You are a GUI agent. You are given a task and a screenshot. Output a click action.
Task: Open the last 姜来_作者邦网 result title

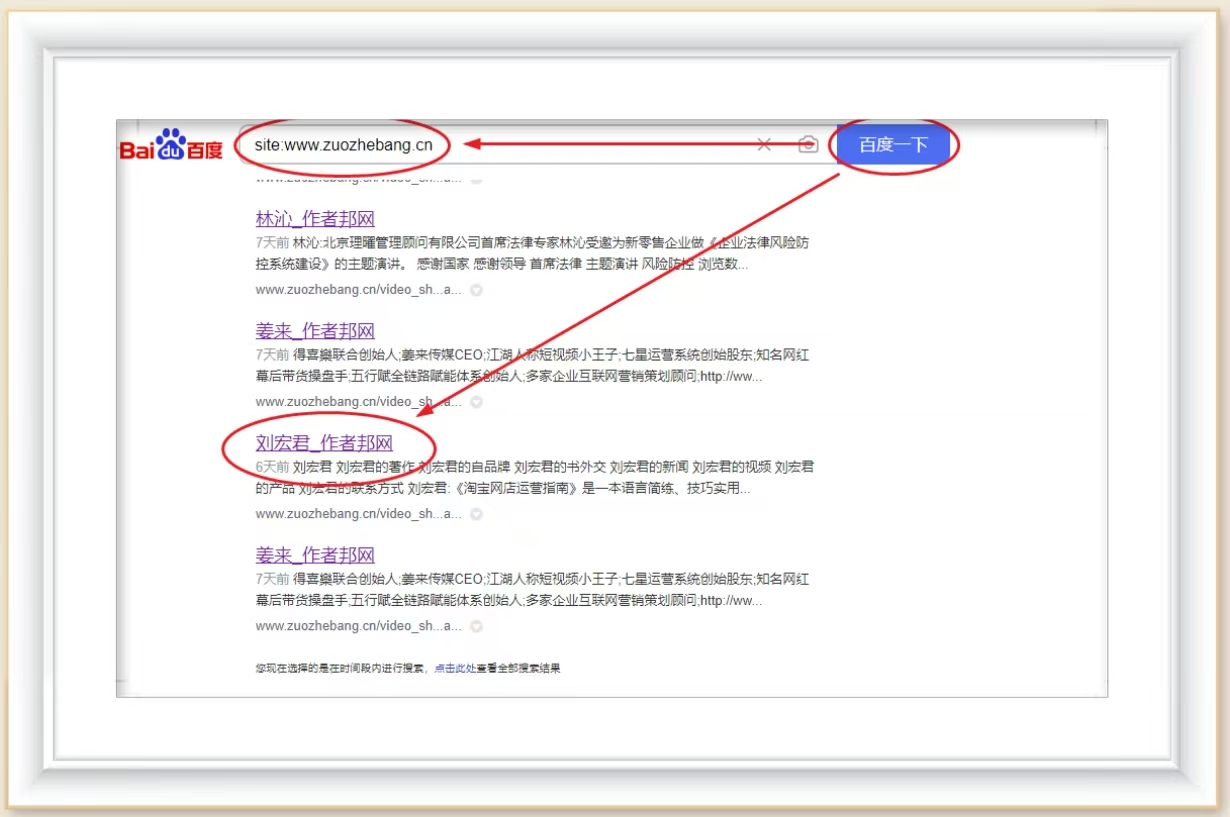[x=315, y=555]
